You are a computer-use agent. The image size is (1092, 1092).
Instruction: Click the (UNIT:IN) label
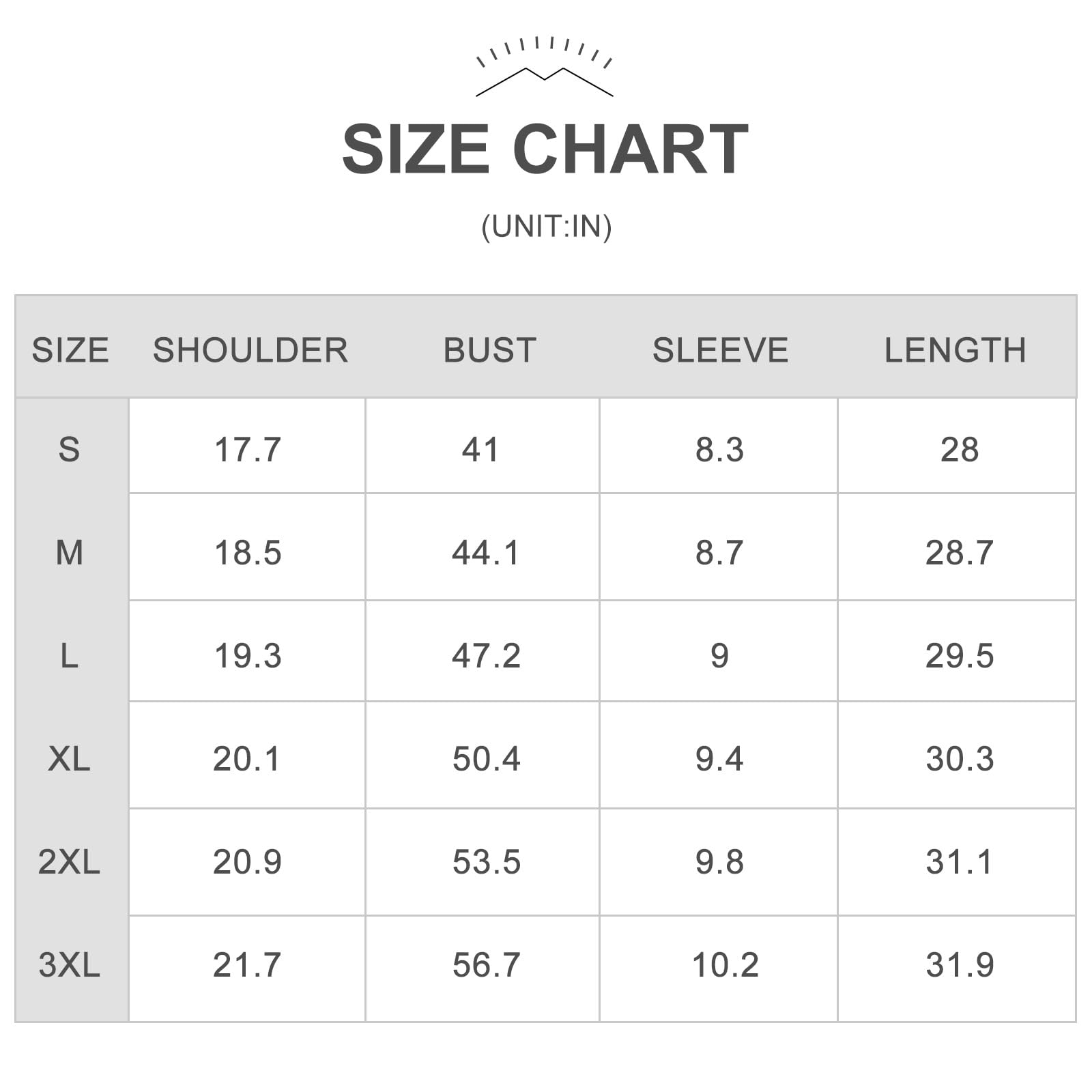546,227
